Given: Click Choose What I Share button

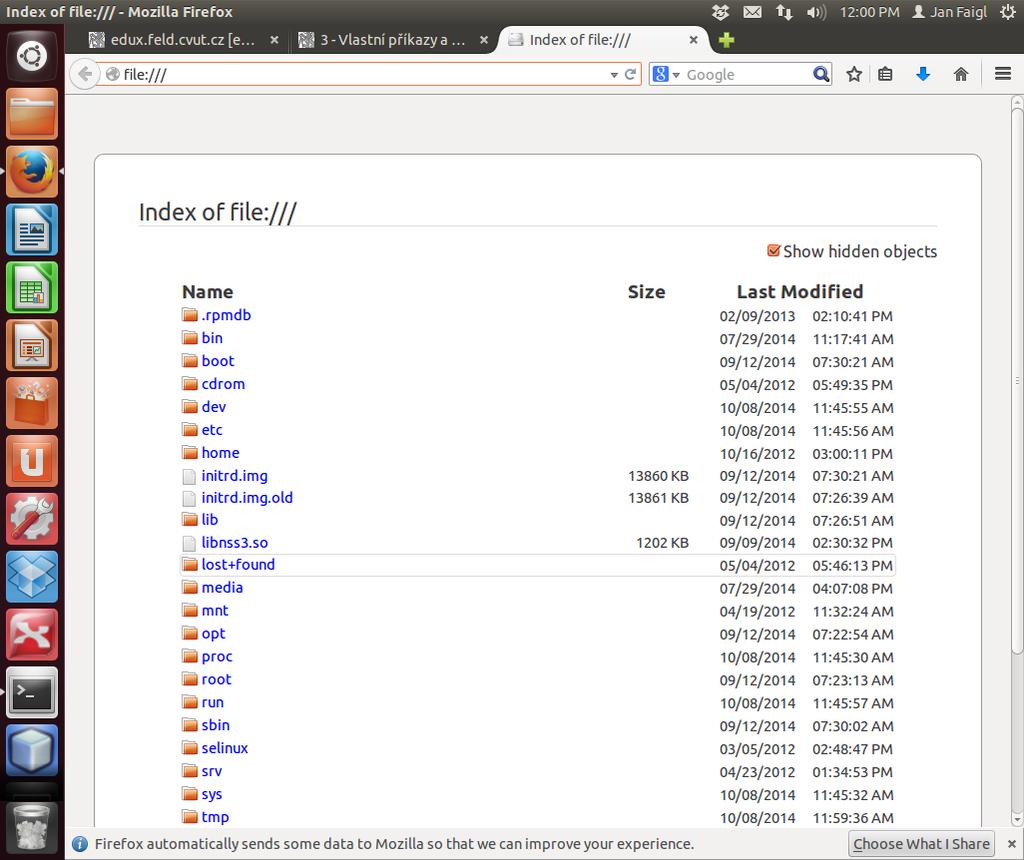Looking at the screenshot, I should [x=921, y=844].
